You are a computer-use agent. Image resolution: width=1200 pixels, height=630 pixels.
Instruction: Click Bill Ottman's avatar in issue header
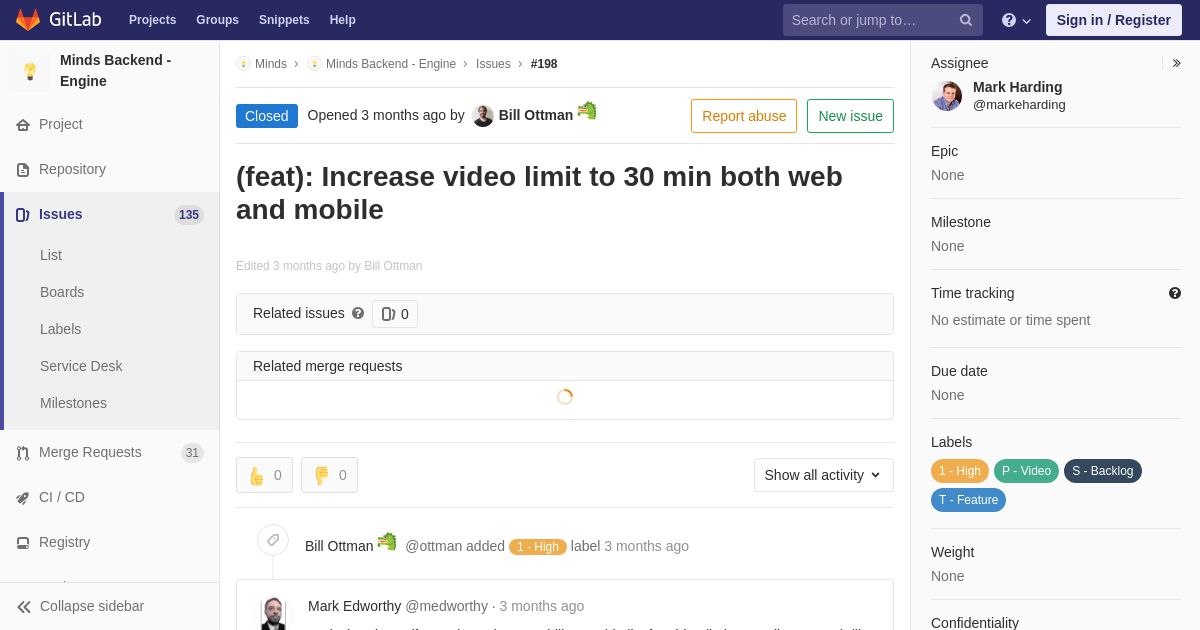pyautogui.click(x=483, y=116)
